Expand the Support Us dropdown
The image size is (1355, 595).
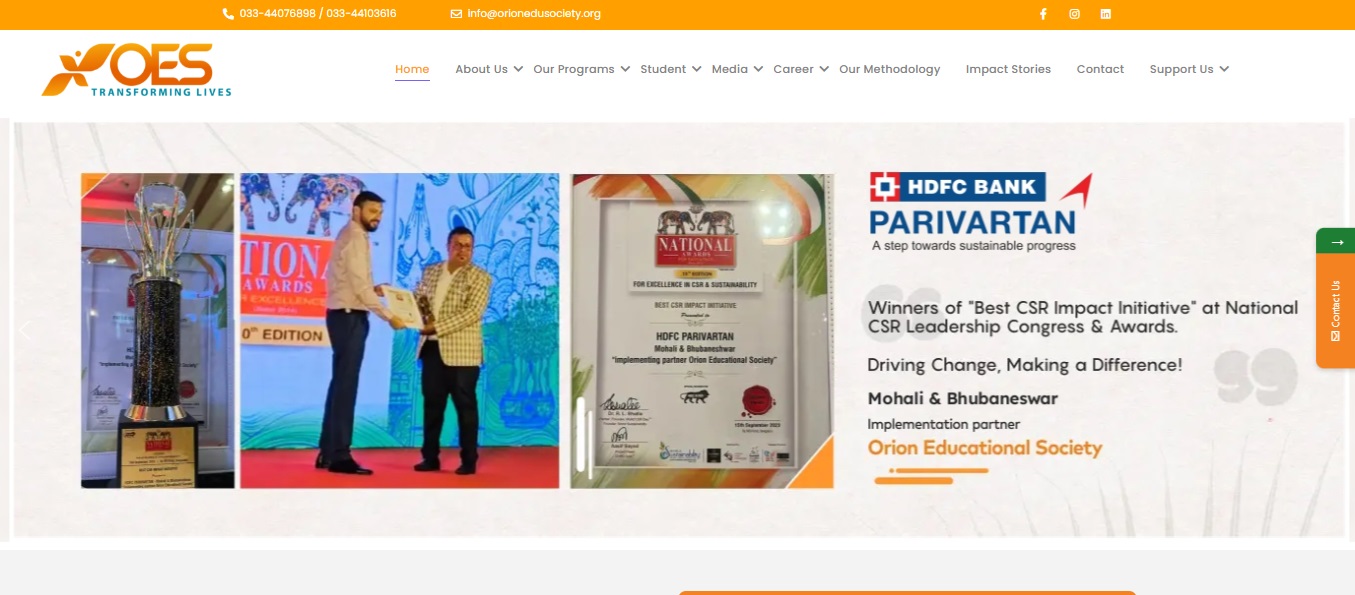[1188, 69]
